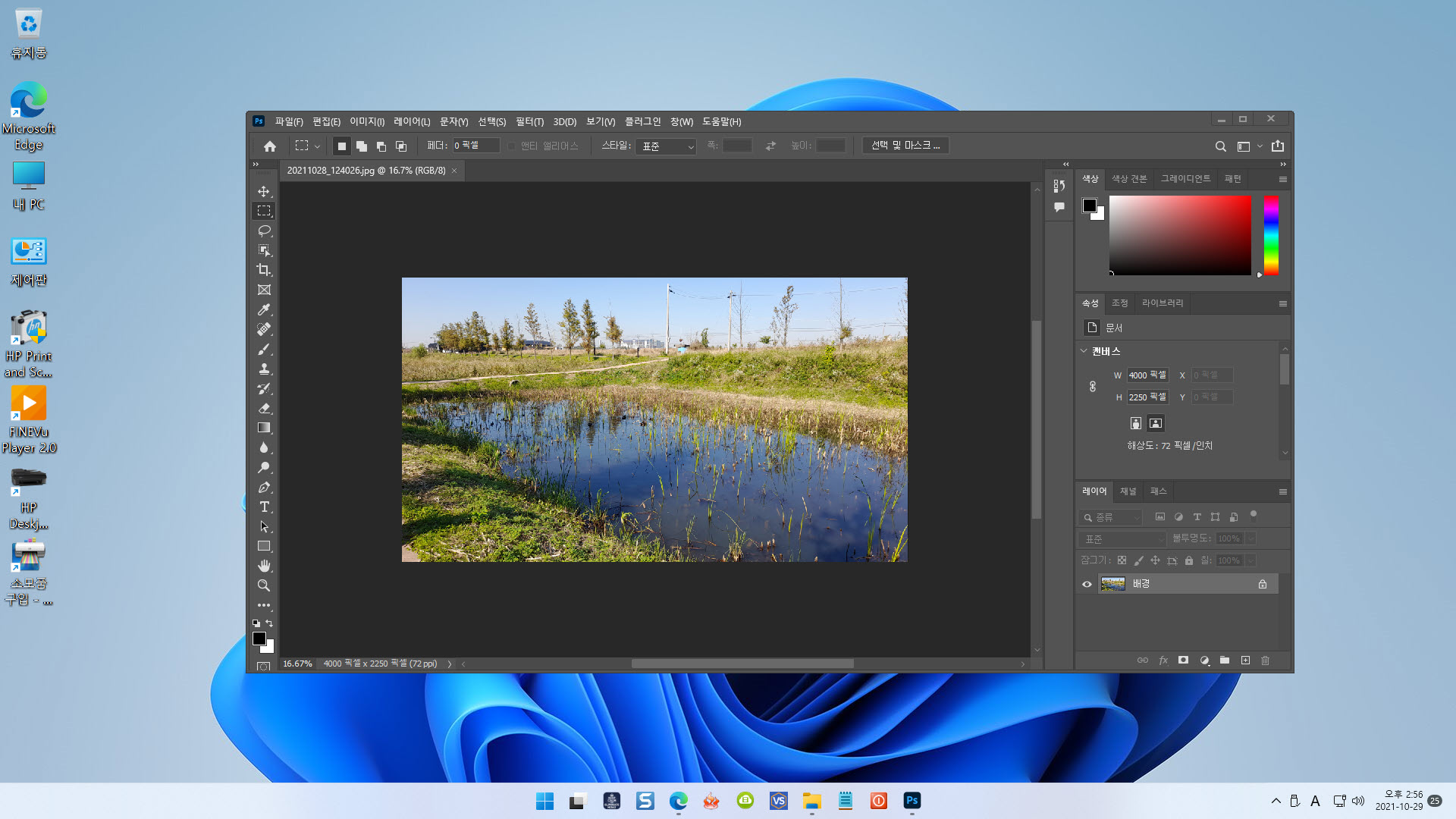Select the Frame tool
Screen dimensions: 1456x819
coord(264,290)
